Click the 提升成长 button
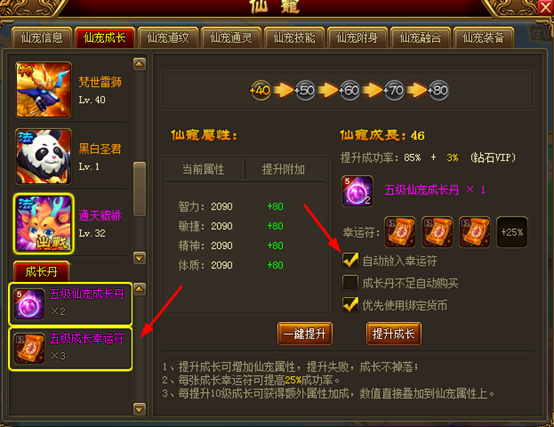This screenshot has width=554, height=427. pos(394,333)
